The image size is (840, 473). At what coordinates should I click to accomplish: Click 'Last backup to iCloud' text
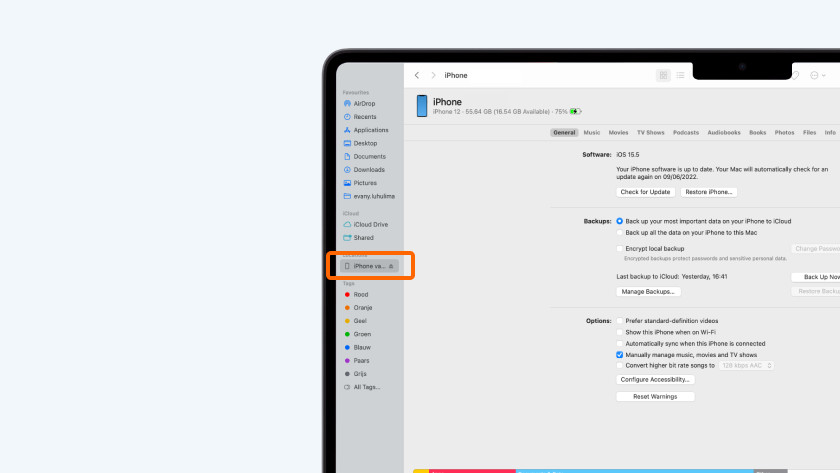[x=648, y=277]
